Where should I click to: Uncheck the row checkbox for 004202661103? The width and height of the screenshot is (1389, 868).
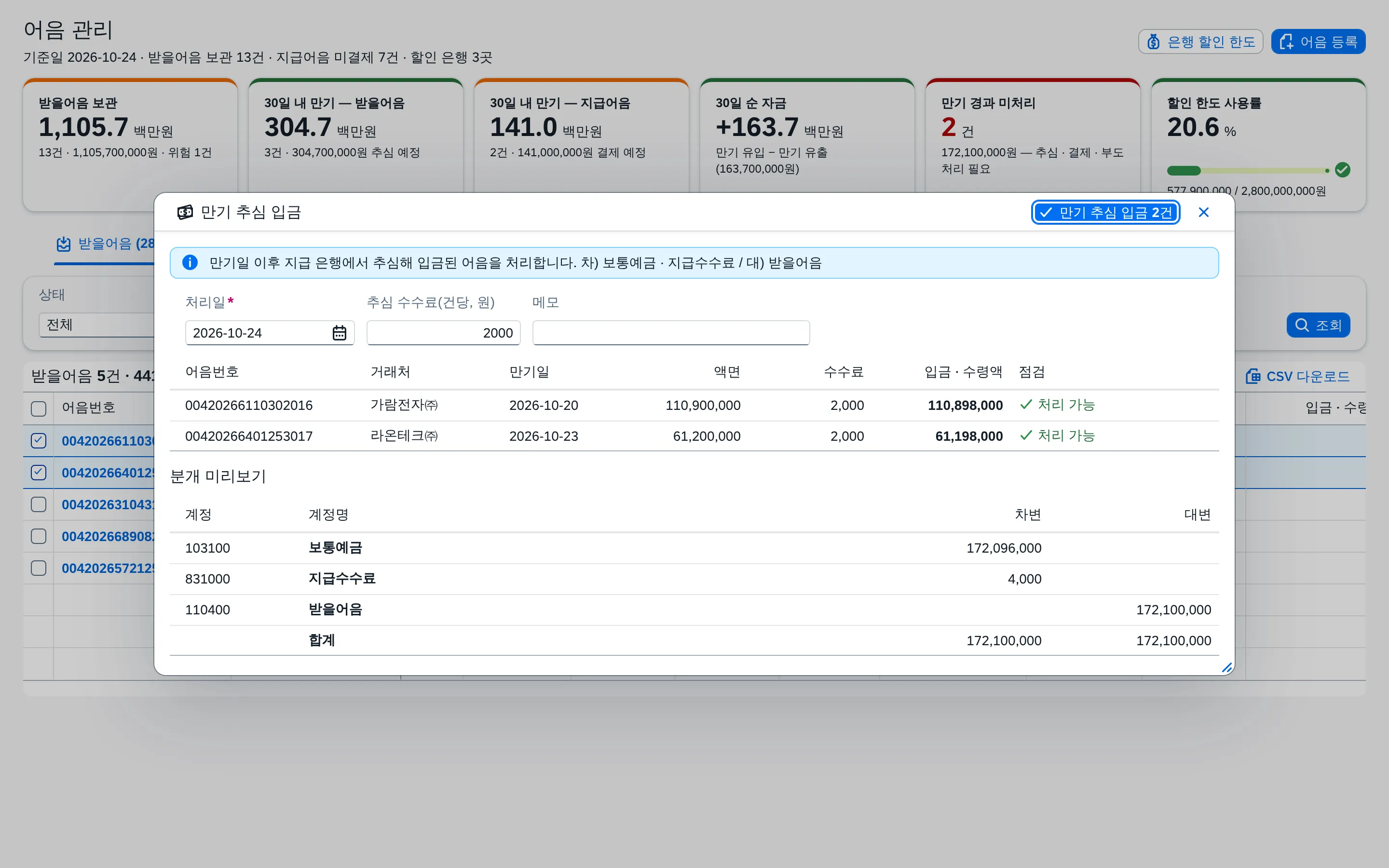[39, 440]
